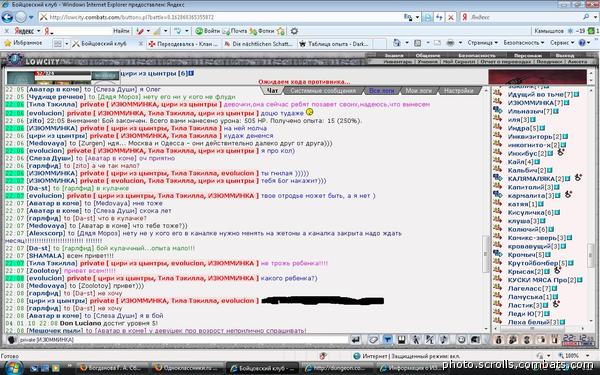Screen dimensions: 600x375
Task: Click the smiley face emoticon icon
Action: pyautogui.click(x=461, y=339)
